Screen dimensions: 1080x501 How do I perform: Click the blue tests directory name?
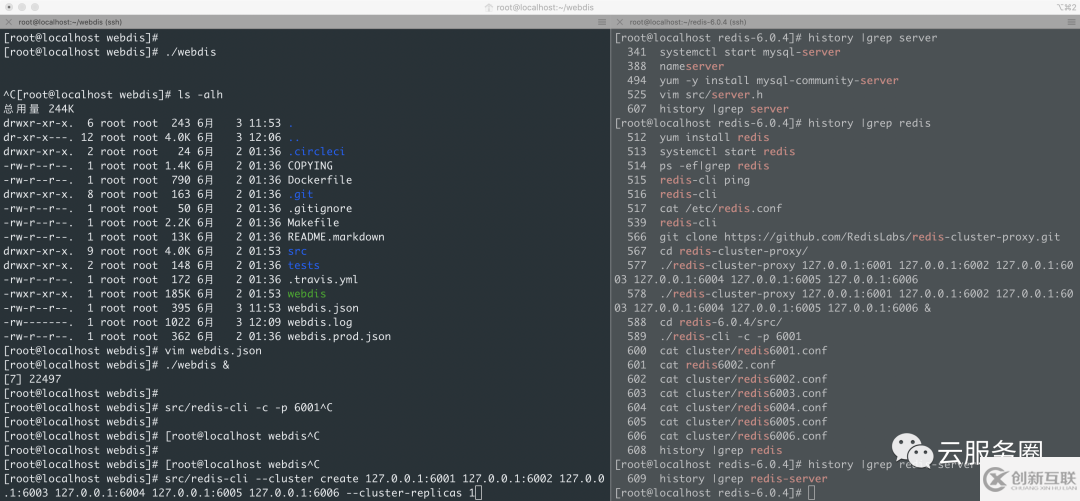point(304,265)
